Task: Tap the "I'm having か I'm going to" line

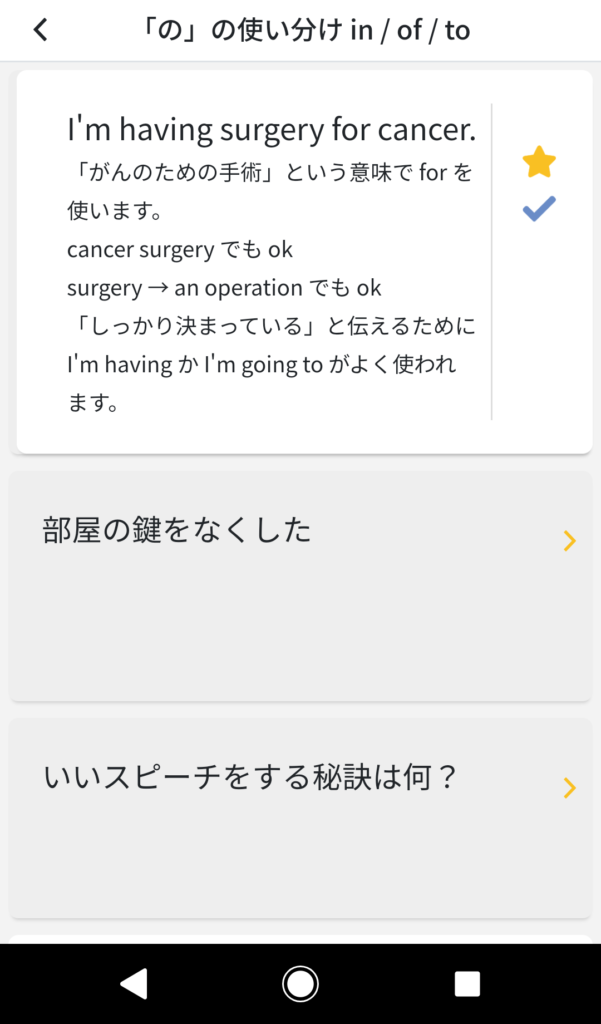Action: pyautogui.click(x=260, y=365)
